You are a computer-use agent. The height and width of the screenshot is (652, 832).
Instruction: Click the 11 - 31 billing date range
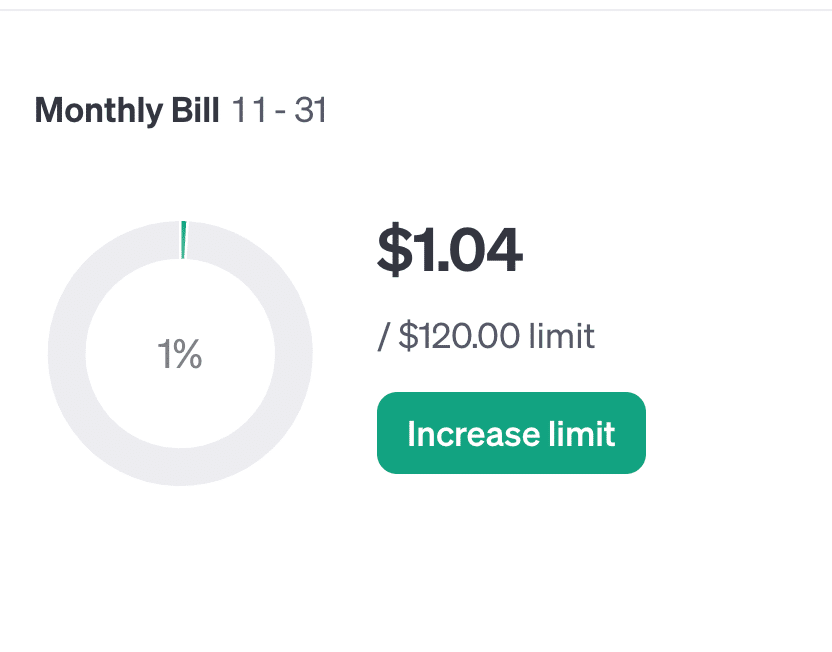point(279,110)
